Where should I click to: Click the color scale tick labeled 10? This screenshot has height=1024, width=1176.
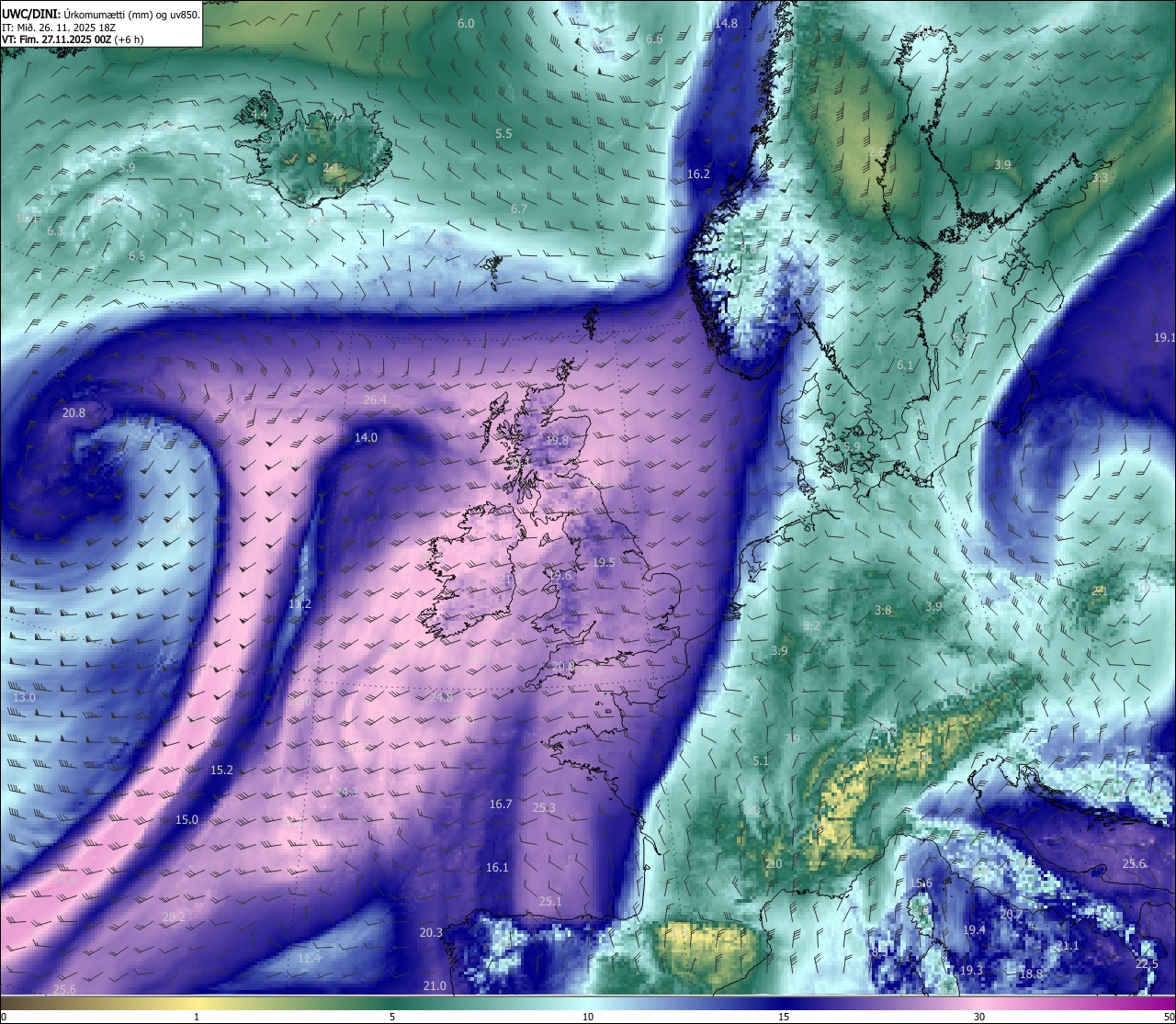[588, 1017]
